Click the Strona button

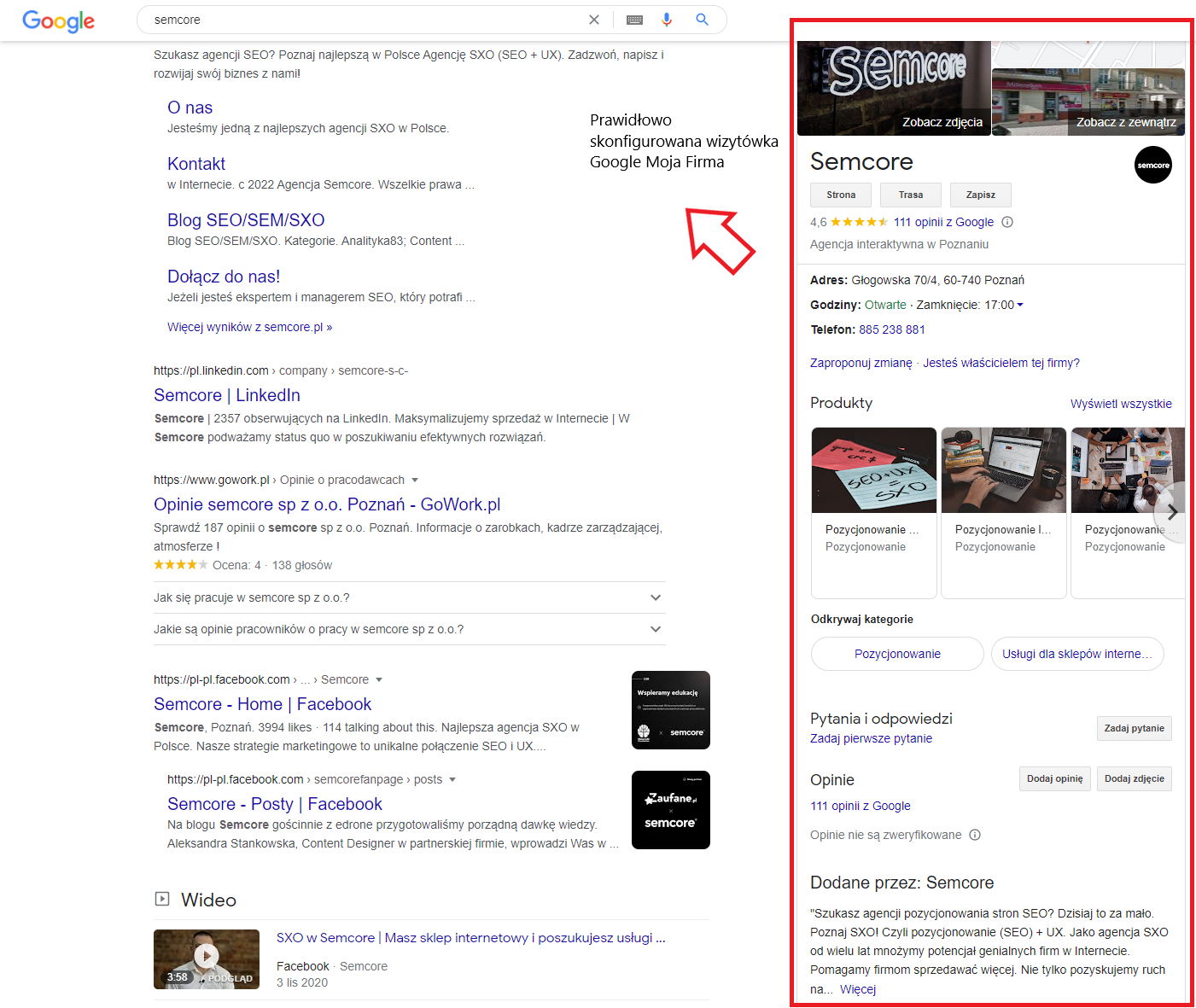coord(841,195)
